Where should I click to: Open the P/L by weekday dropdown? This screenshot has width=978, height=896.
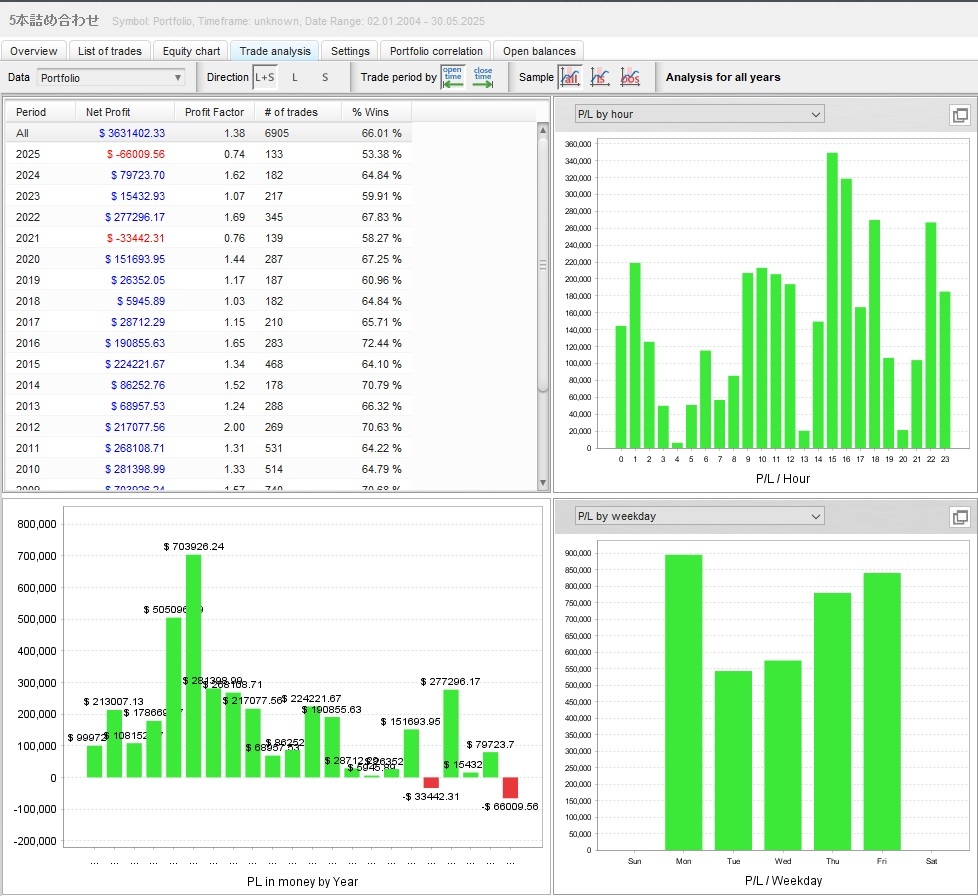tap(698, 516)
